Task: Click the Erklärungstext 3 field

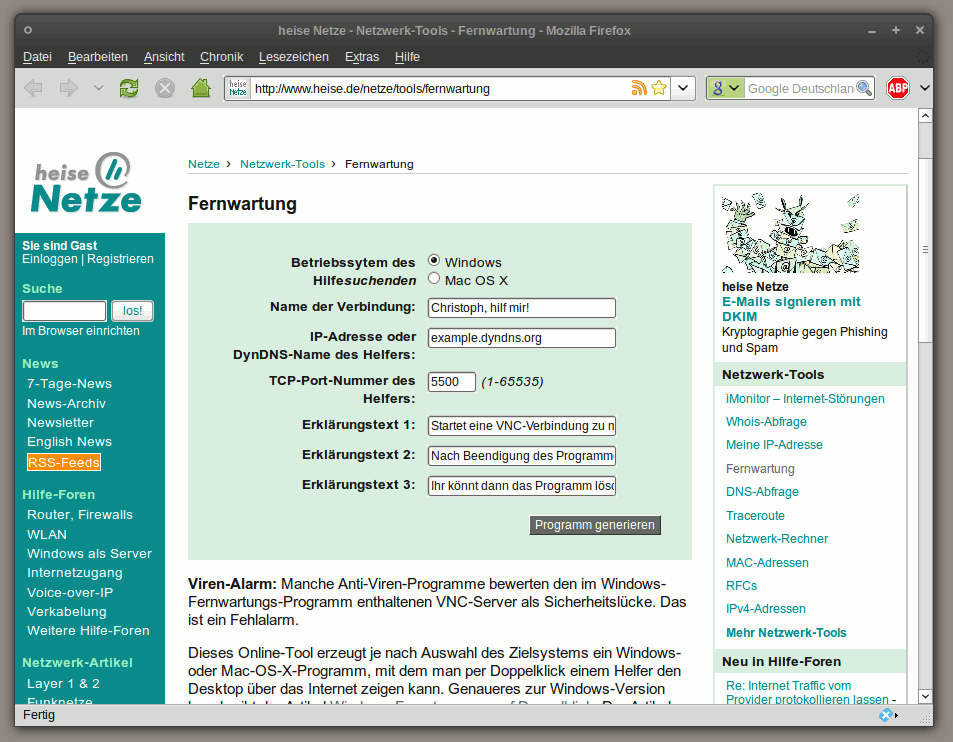Action: [521, 486]
